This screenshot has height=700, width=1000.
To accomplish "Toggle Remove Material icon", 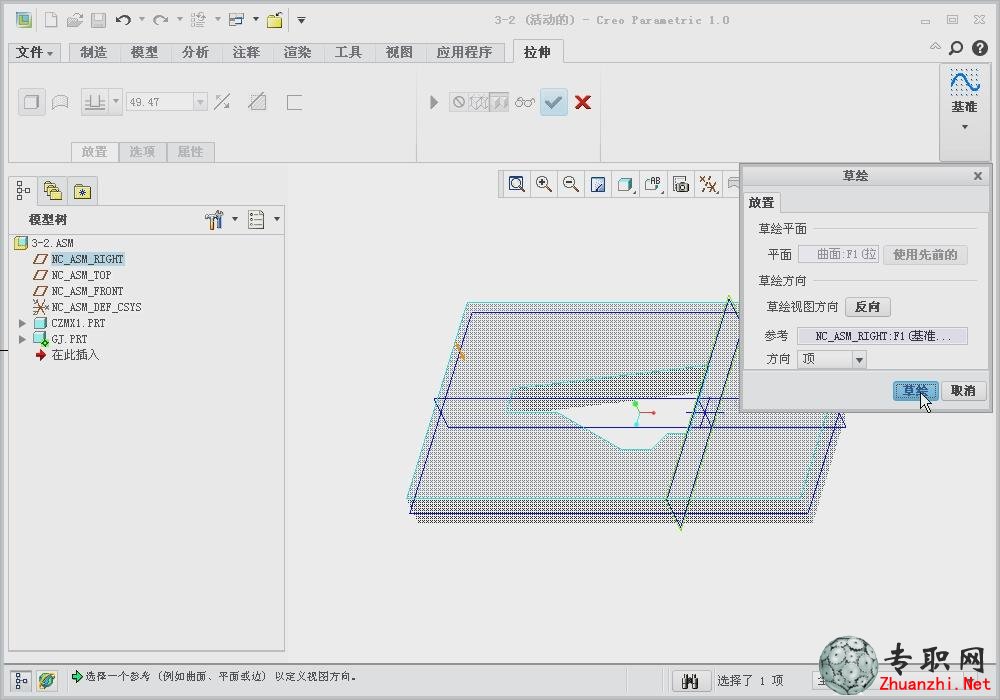I will (258, 102).
